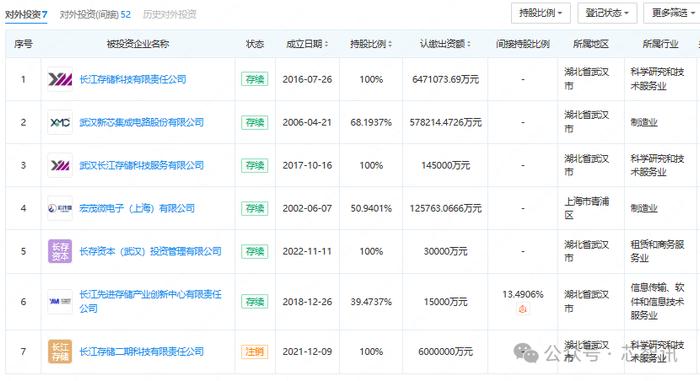The width and height of the screenshot is (700, 381).
Task: Open 武汉长江存储科技服务有限公司 link
Action: 142,165
